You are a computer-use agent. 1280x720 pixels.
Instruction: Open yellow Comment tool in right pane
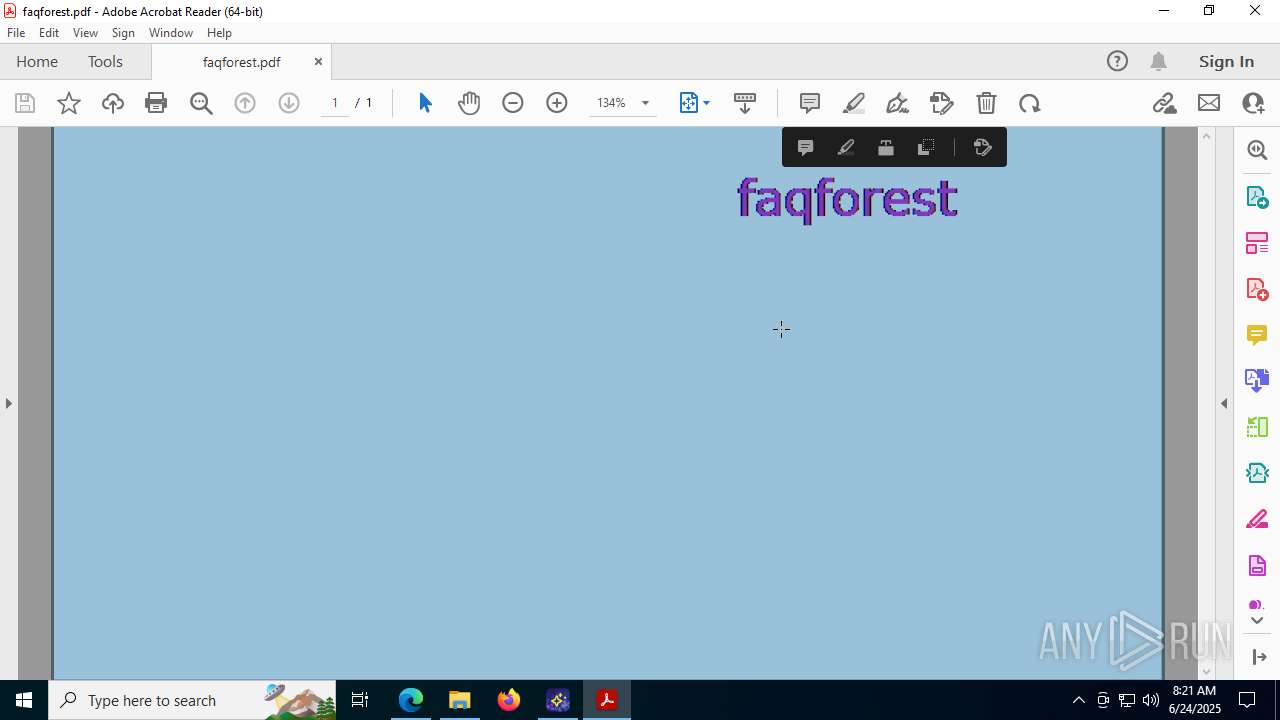pos(1257,335)
